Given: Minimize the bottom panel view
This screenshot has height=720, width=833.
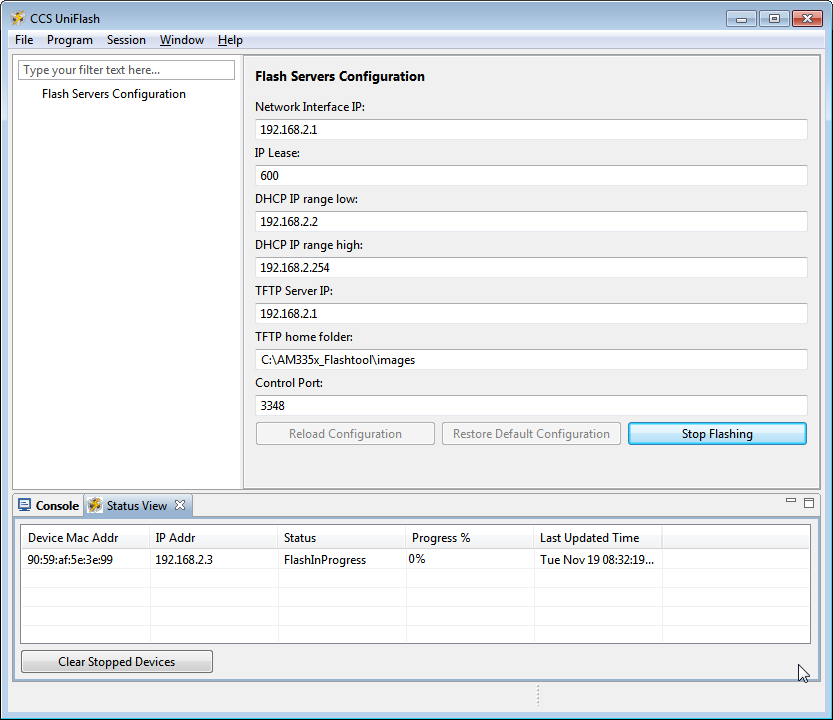Looking at the screenshot, I should click(791, 501).
